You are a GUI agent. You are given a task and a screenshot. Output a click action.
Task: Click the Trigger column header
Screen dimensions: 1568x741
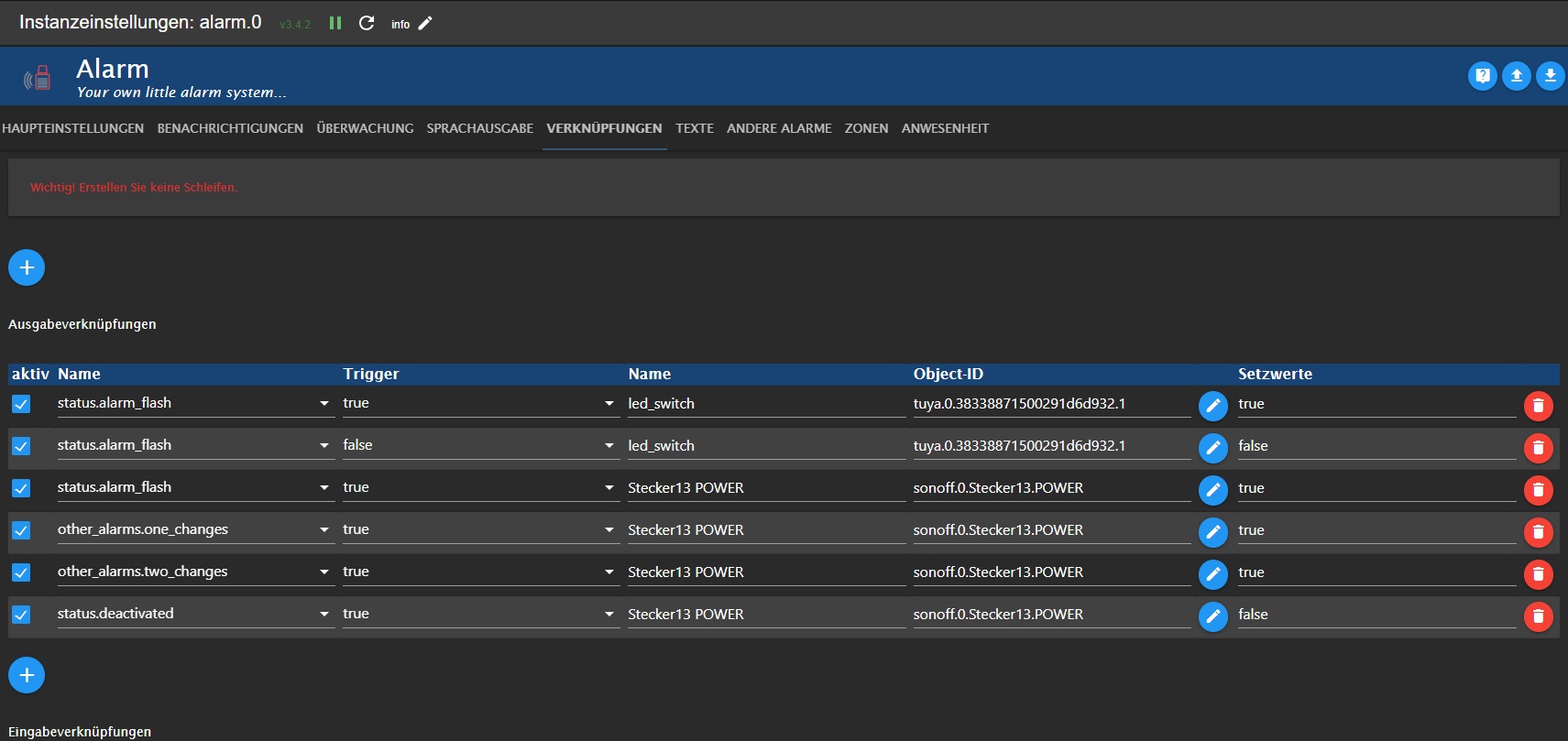370,374
